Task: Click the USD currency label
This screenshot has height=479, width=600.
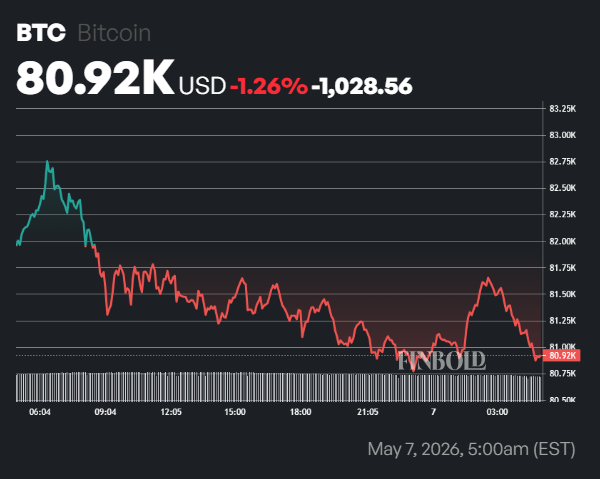Action: 202,86
